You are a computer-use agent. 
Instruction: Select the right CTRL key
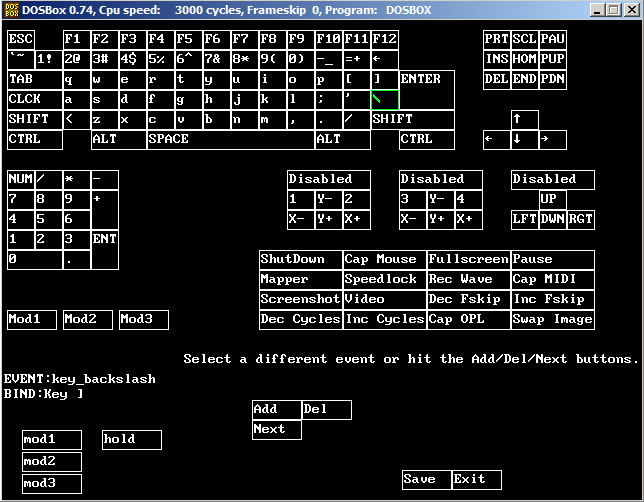[x=427, y=140]
